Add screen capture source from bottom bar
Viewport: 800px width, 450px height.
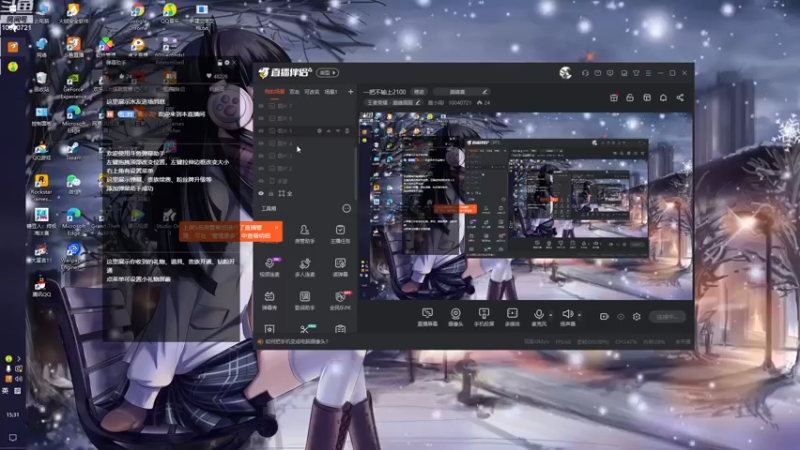428,317
